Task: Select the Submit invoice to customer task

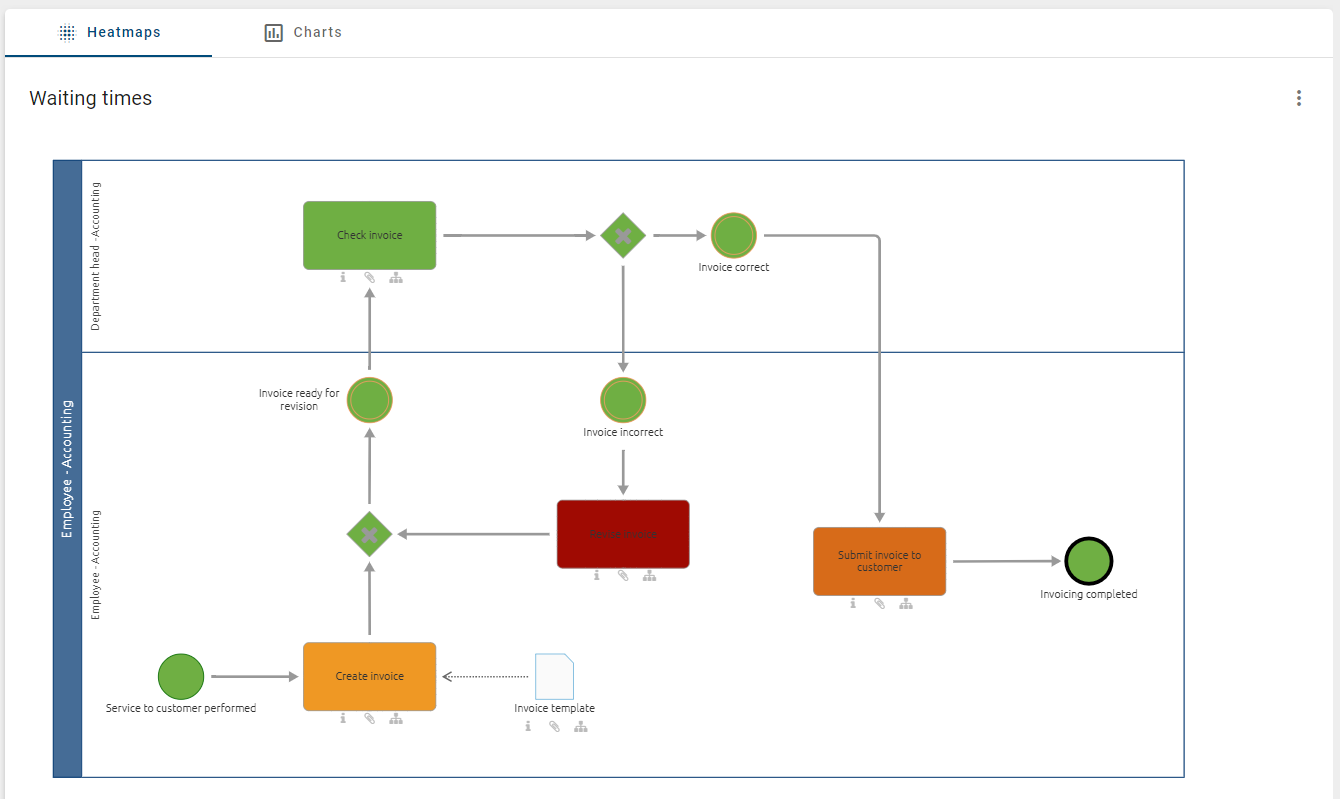Action: point(878,561)
